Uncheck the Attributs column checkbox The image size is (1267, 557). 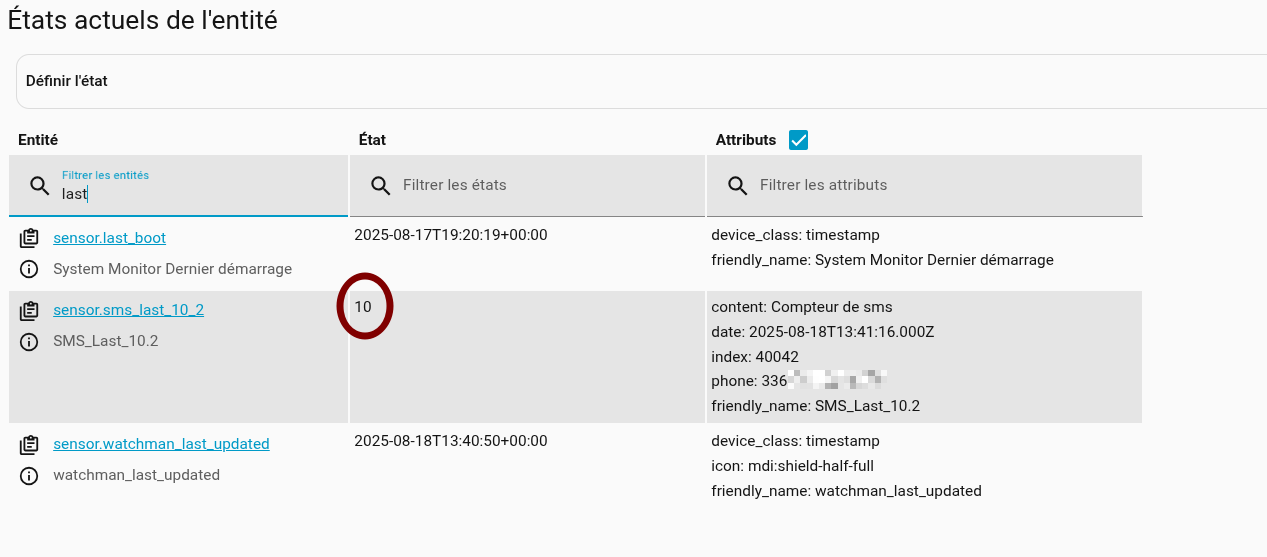798,140
